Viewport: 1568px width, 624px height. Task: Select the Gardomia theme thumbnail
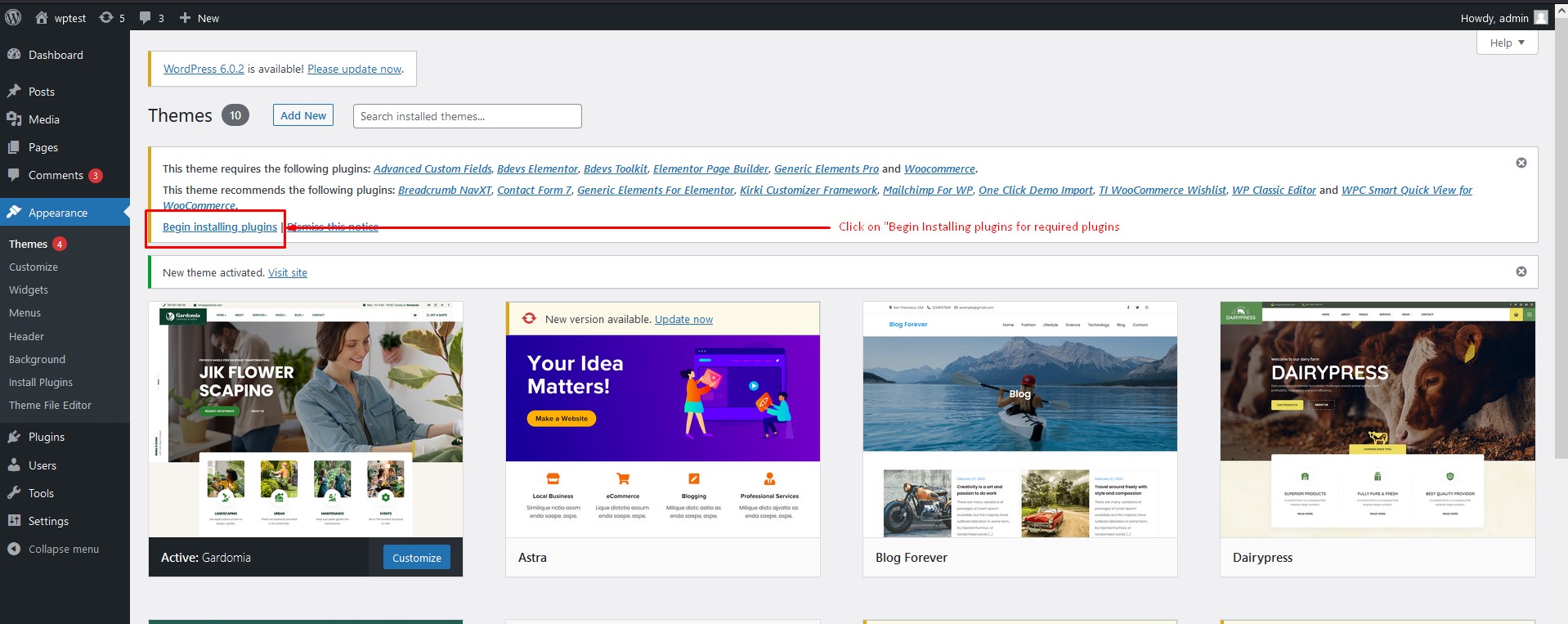click(306, 420)
